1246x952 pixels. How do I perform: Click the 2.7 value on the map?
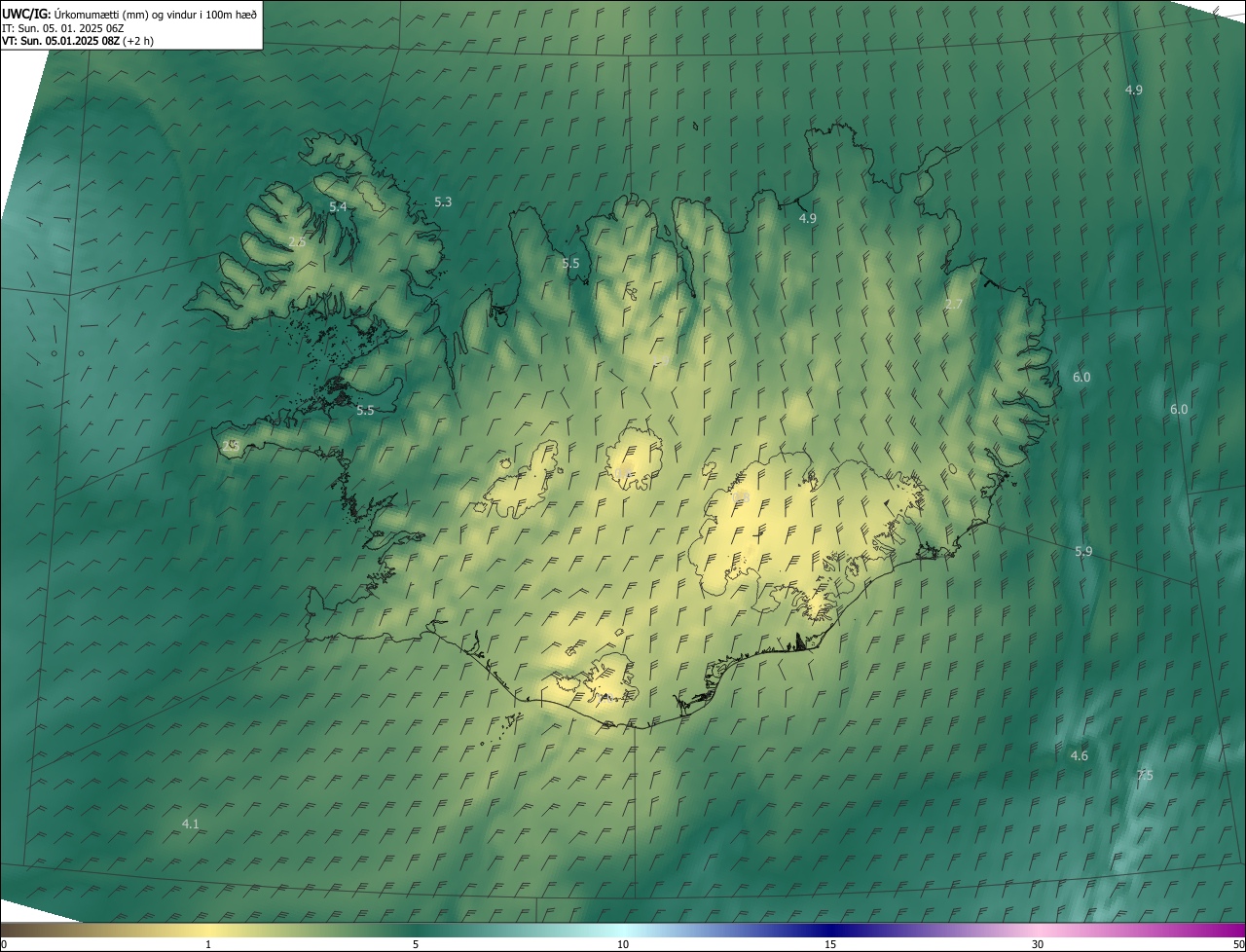(x=954, y=304)
